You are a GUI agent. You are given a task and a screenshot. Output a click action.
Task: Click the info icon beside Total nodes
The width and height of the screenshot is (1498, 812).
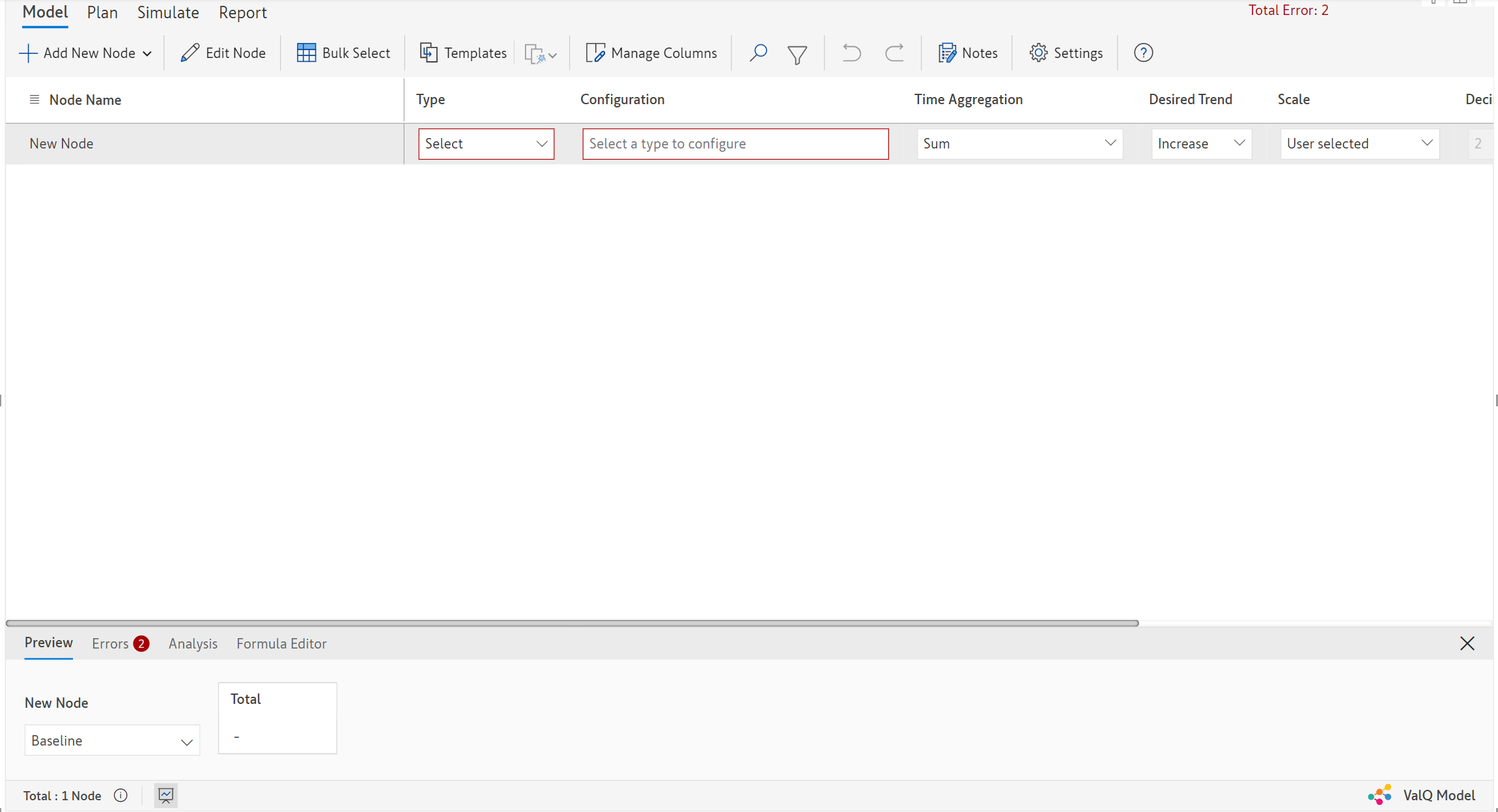[120, 795]
